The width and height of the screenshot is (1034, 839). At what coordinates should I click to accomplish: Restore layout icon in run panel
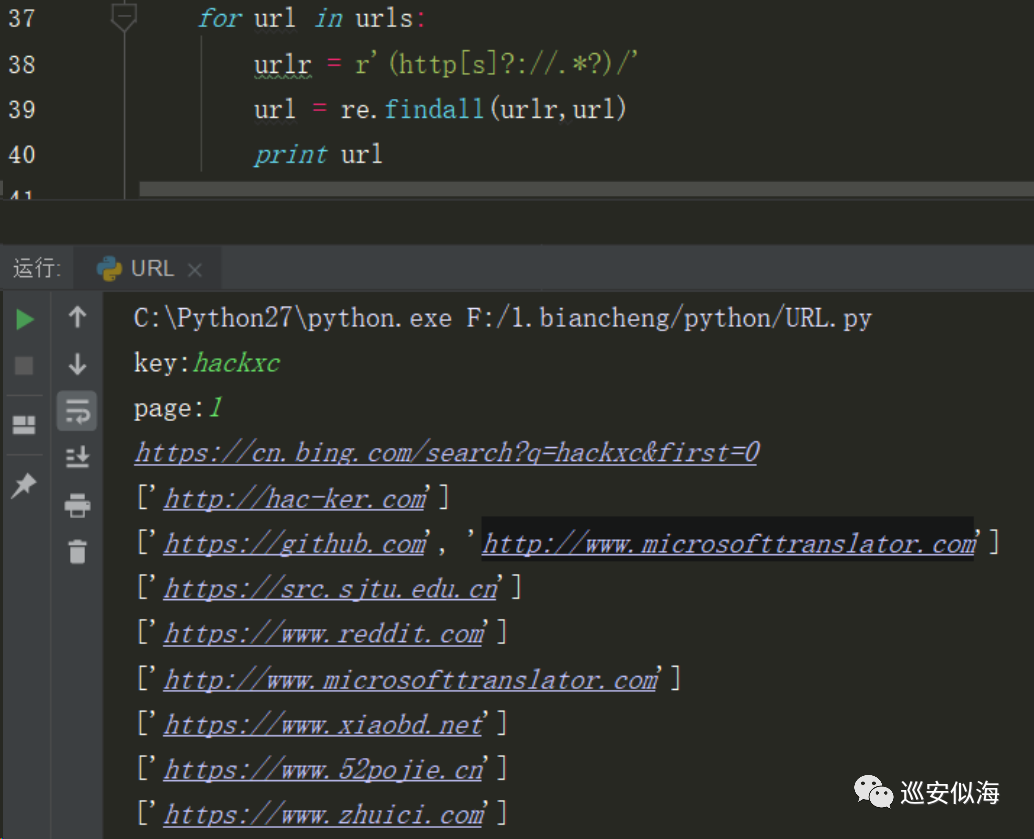pyautogui.click(x=24, y=425)
